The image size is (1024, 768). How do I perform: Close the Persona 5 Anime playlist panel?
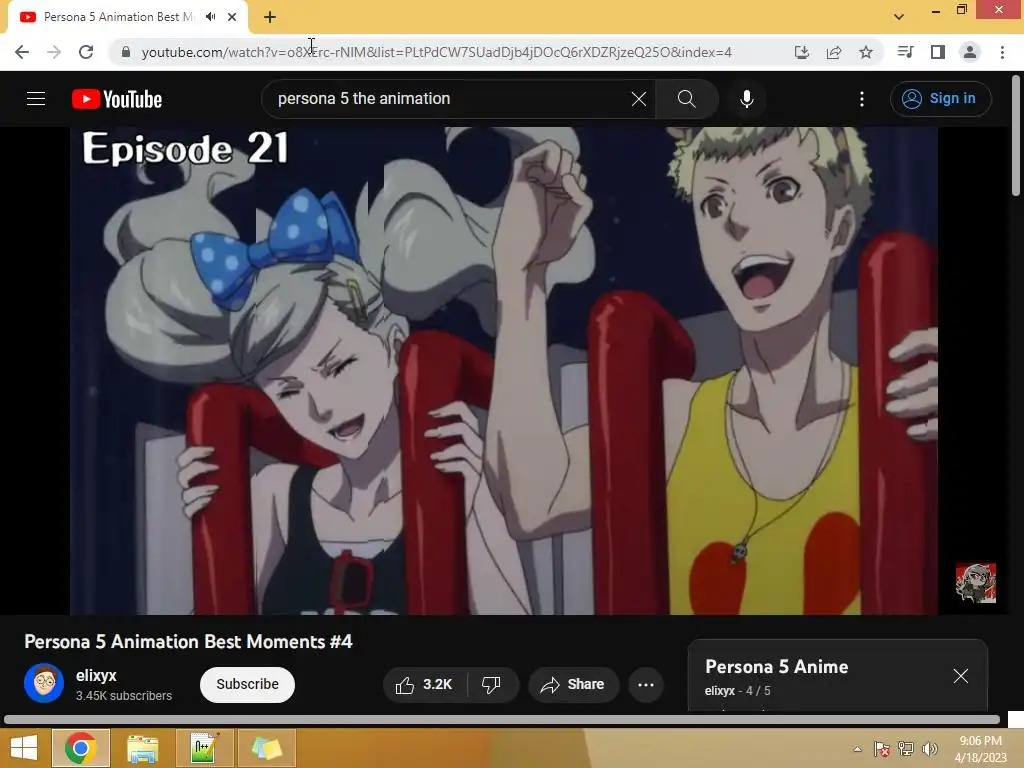(x=961, y=676)
